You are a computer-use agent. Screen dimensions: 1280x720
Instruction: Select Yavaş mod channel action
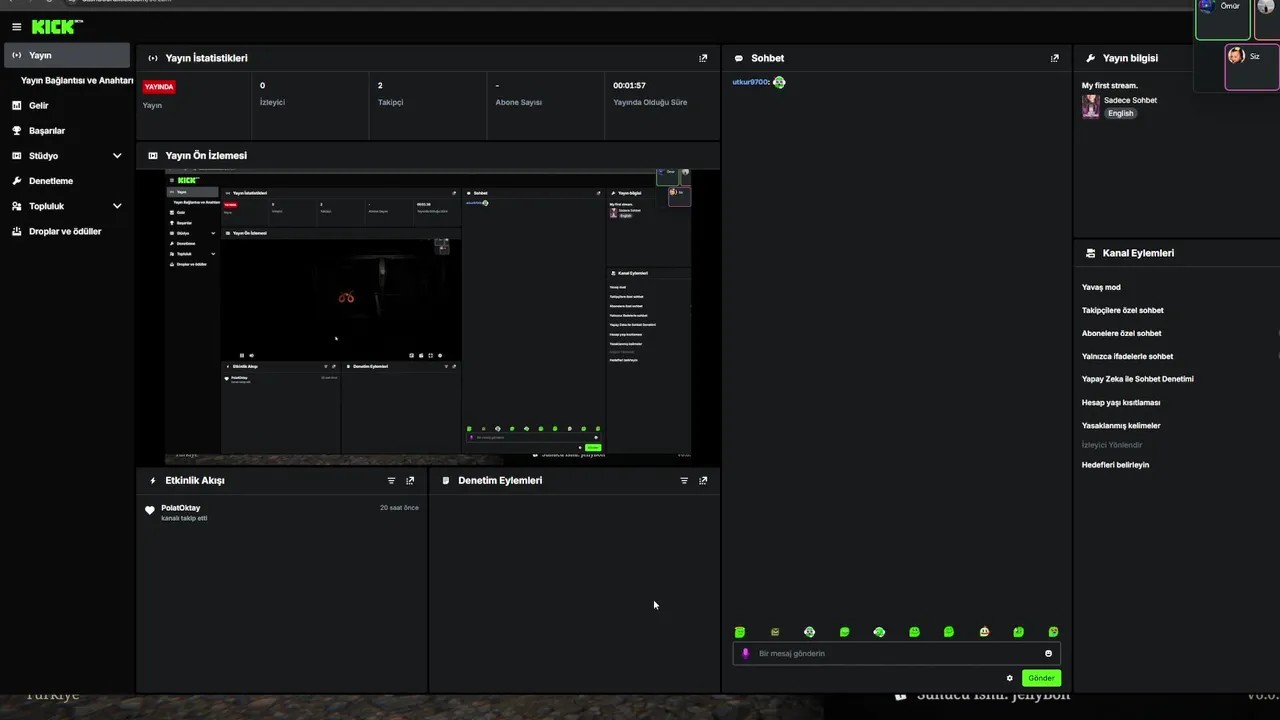(1101, 287)
